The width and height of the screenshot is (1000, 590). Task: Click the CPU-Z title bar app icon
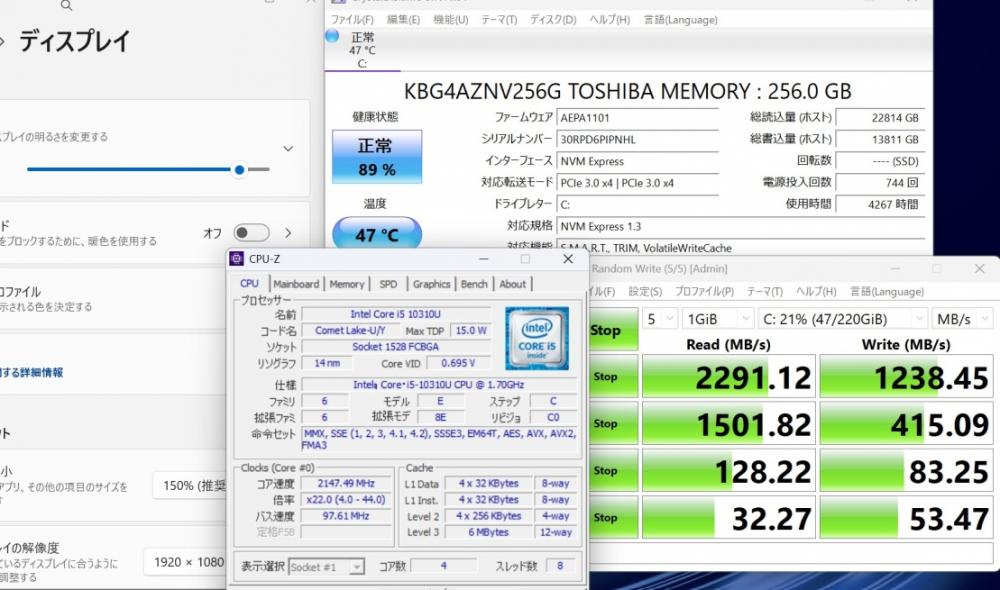point(237,258)
